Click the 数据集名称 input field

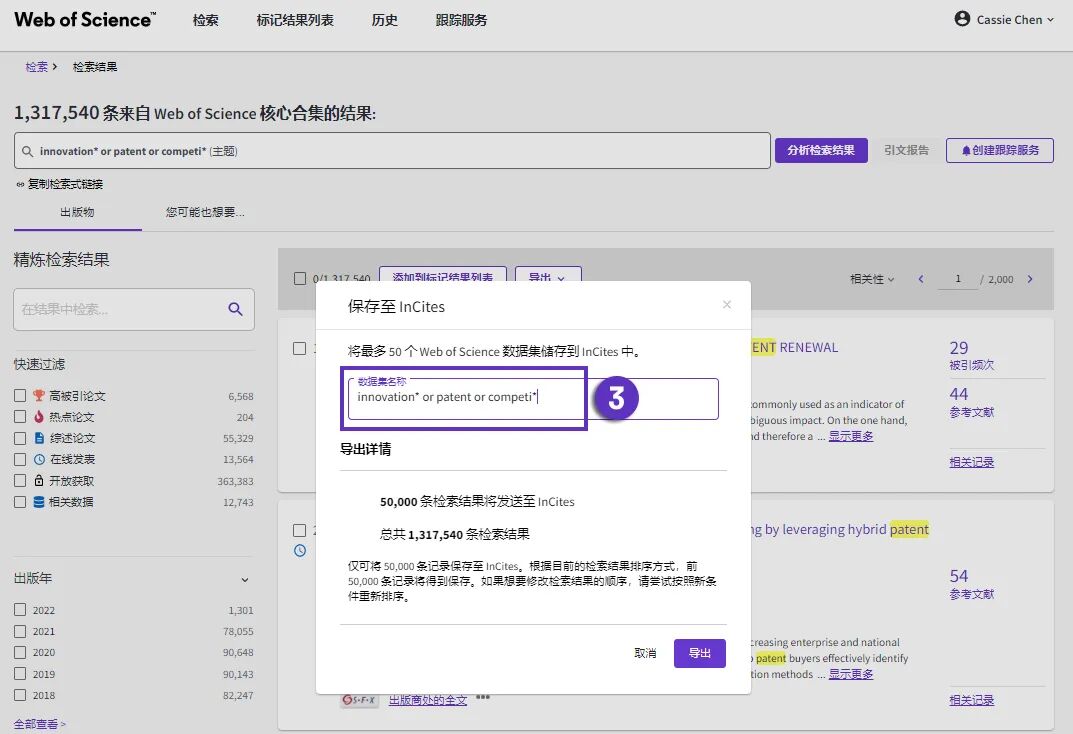point(533,398)
